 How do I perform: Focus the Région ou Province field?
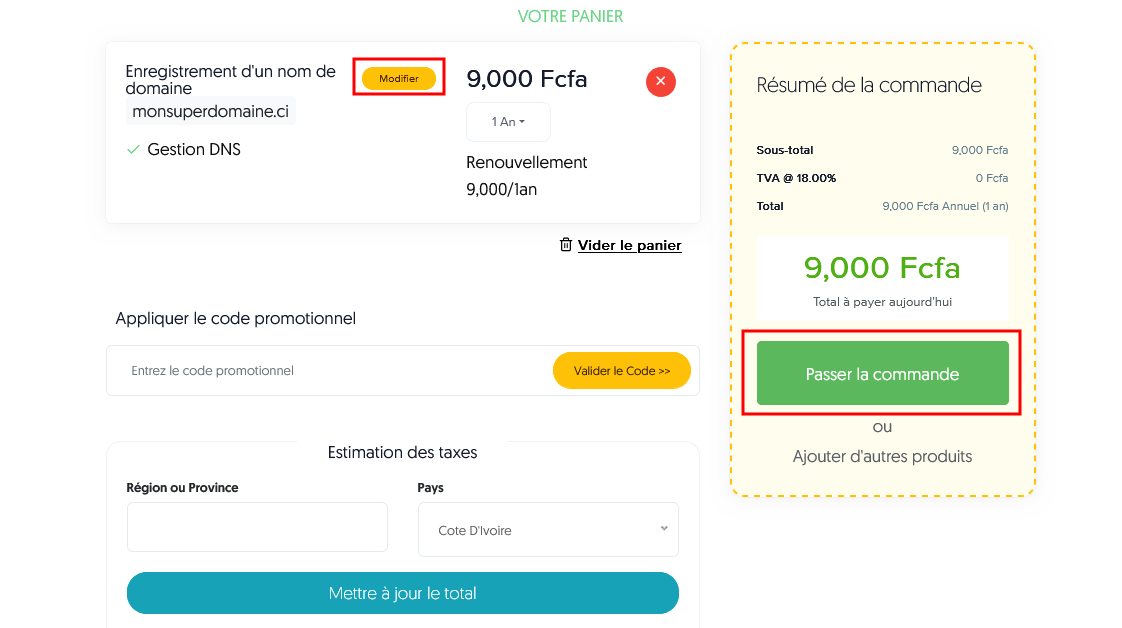257,527
